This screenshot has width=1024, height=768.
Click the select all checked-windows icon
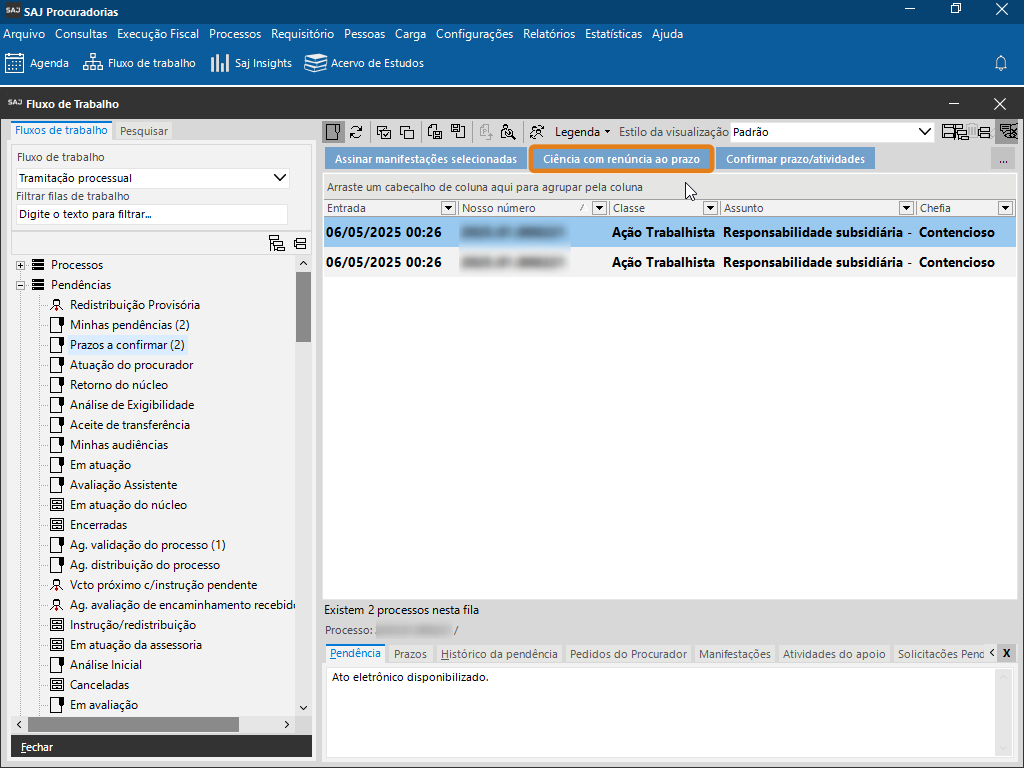[x=384, y=132]
